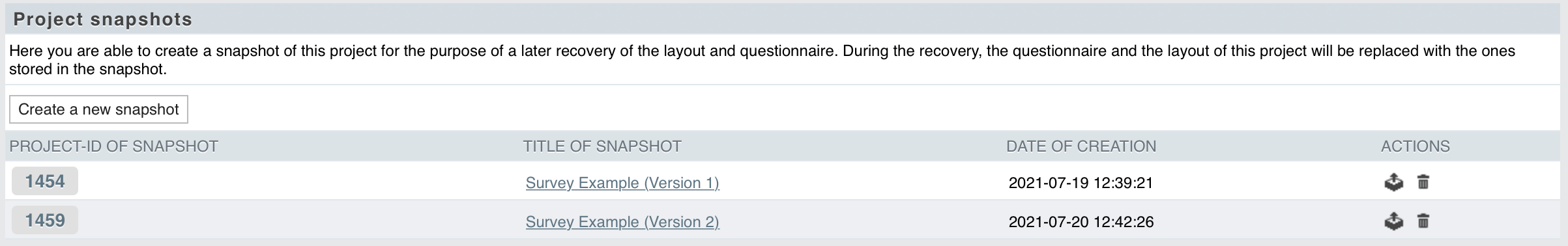Open the Survey Example (Version 2) link

tap(622, 222)
